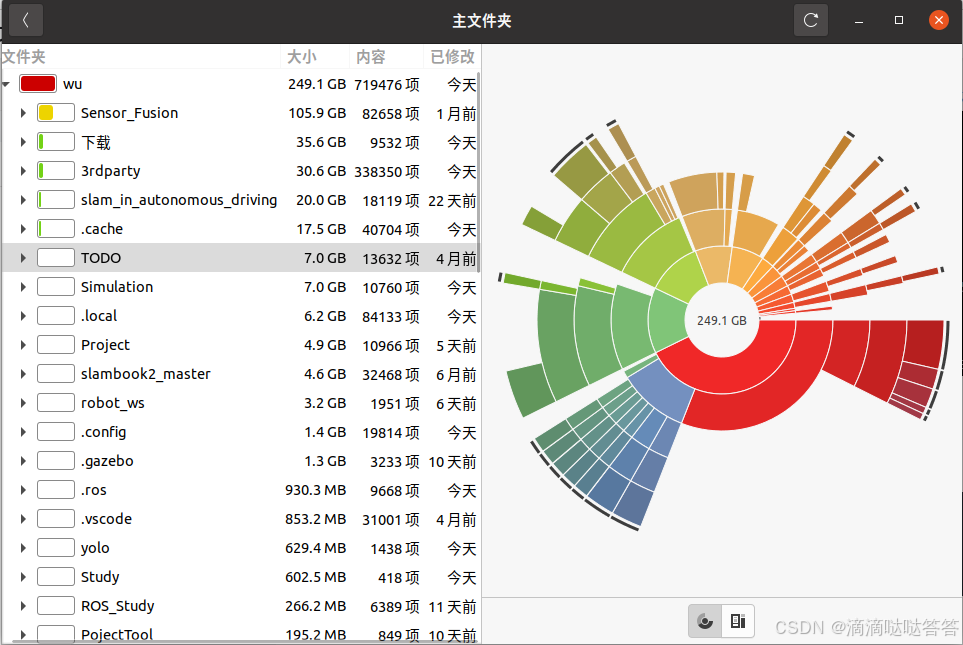Expand the 下载 folder
The width and height of the screenshot is (963, 645).
click(x=23, y=142)
